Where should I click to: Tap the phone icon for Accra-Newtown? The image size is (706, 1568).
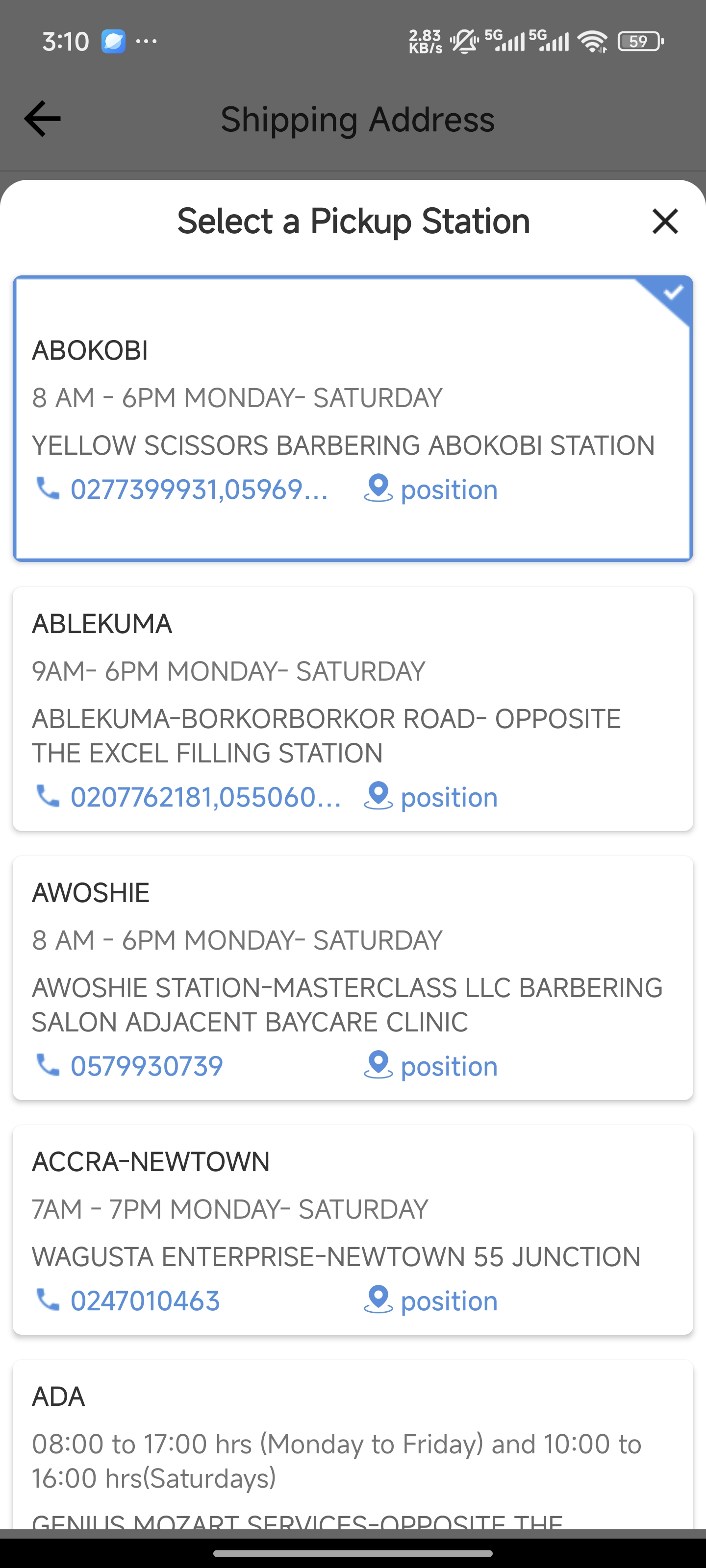(48, 1300)
